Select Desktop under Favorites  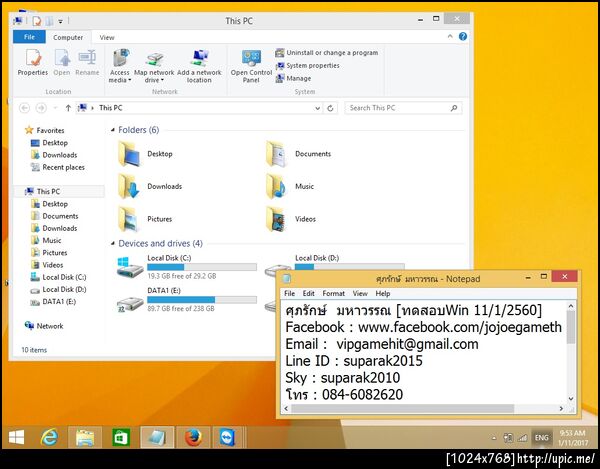click(x=49, y=143)
